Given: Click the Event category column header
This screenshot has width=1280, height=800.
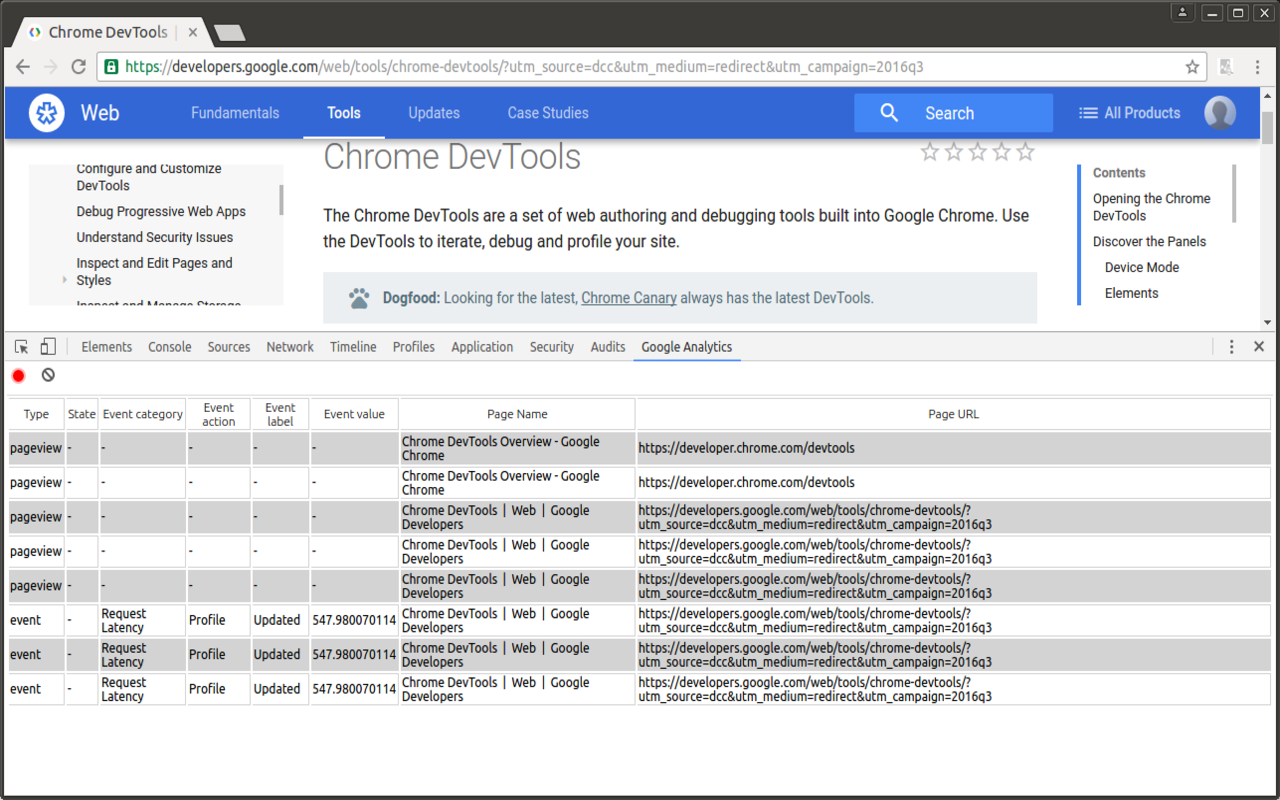Looking at the screenshot, I should 143,414.
